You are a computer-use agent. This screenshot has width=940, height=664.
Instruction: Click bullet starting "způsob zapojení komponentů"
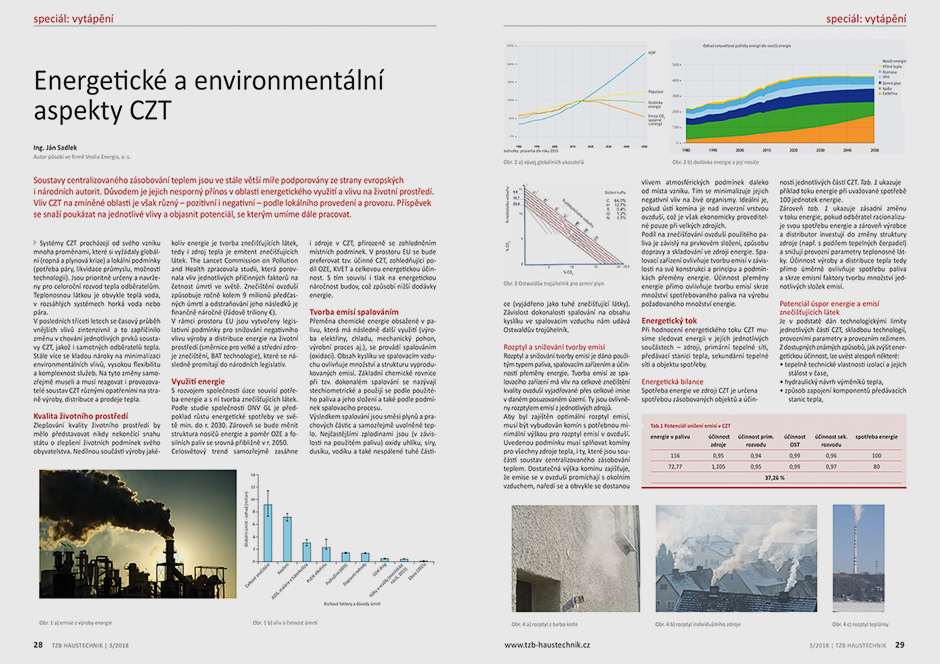(x=843, y=394)
